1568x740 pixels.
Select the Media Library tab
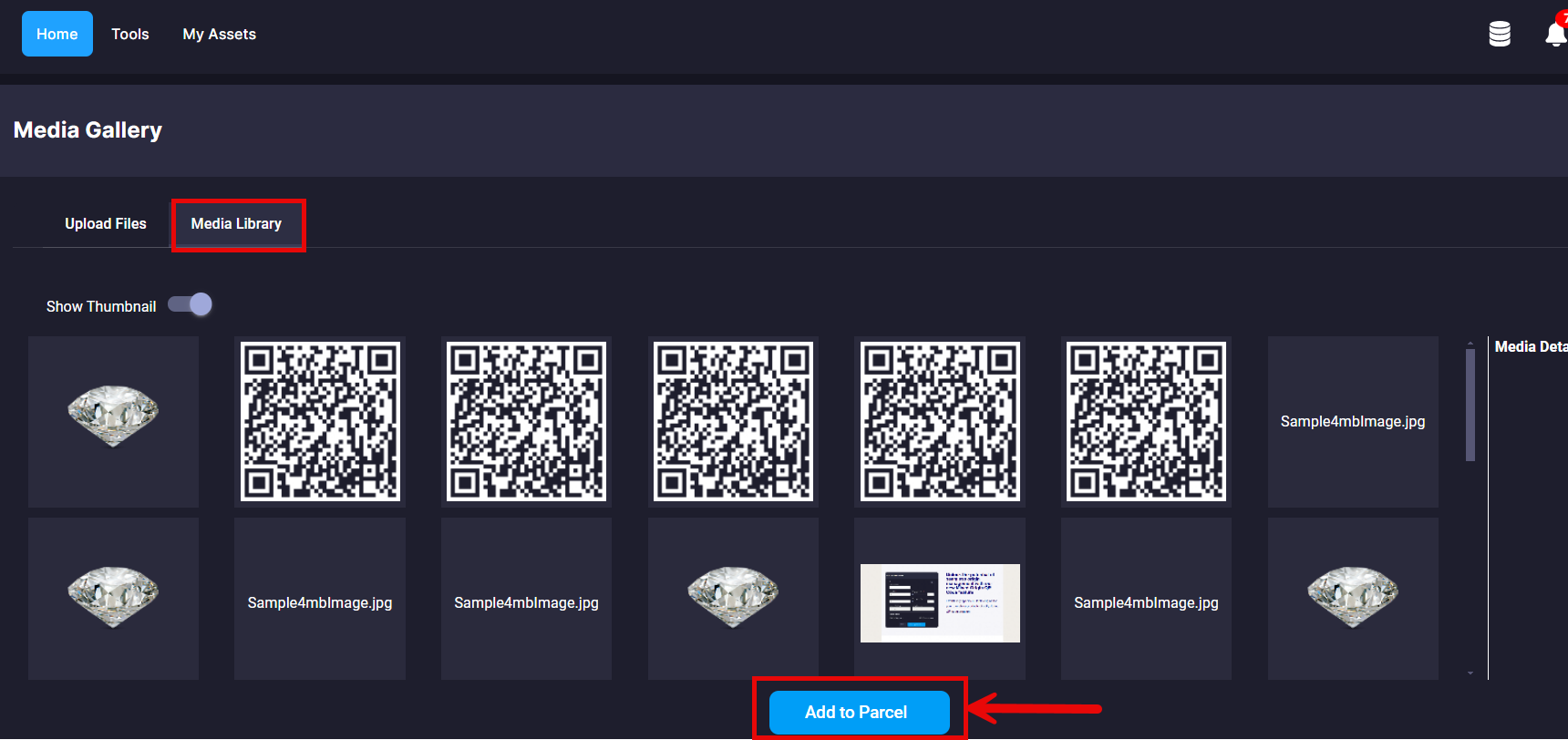tap(236, 223)
